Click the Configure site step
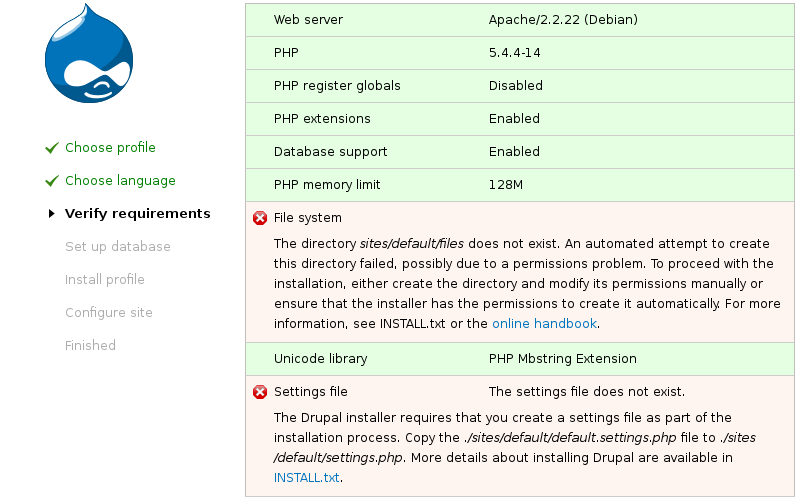Screen dimensions: 807x504 (x=108, y=313)
